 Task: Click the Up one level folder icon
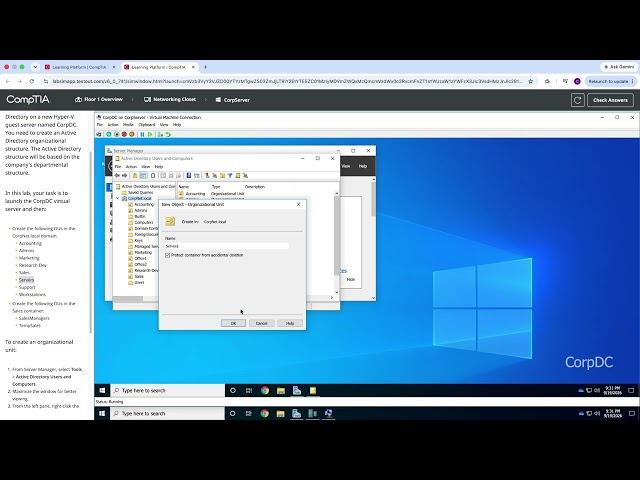coord(135,176)
